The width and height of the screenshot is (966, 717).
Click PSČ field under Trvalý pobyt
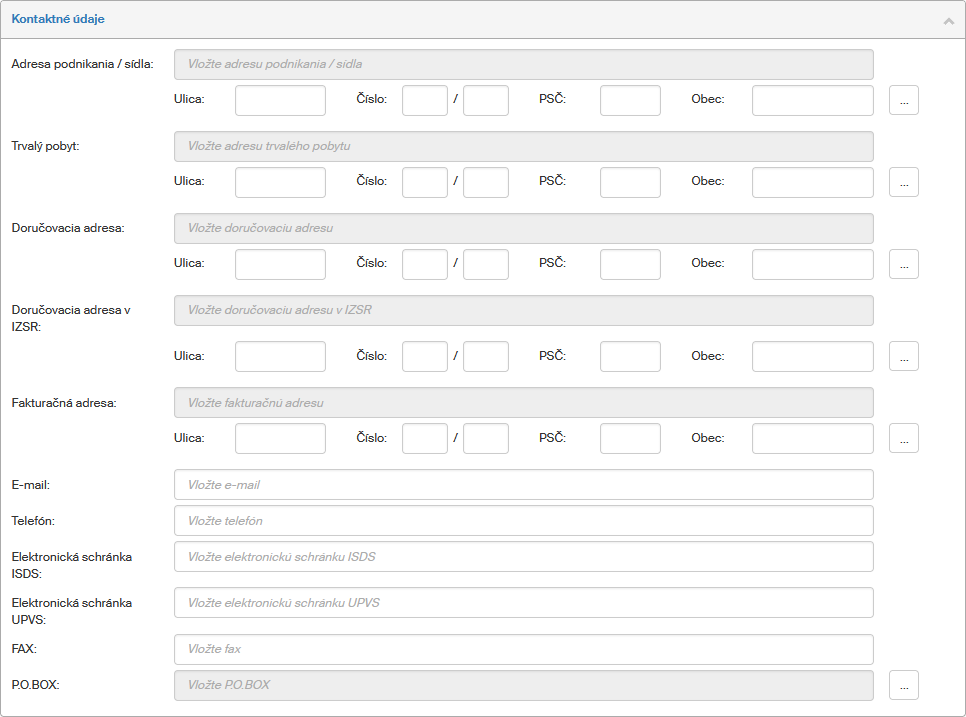click(x=630, y=182)
